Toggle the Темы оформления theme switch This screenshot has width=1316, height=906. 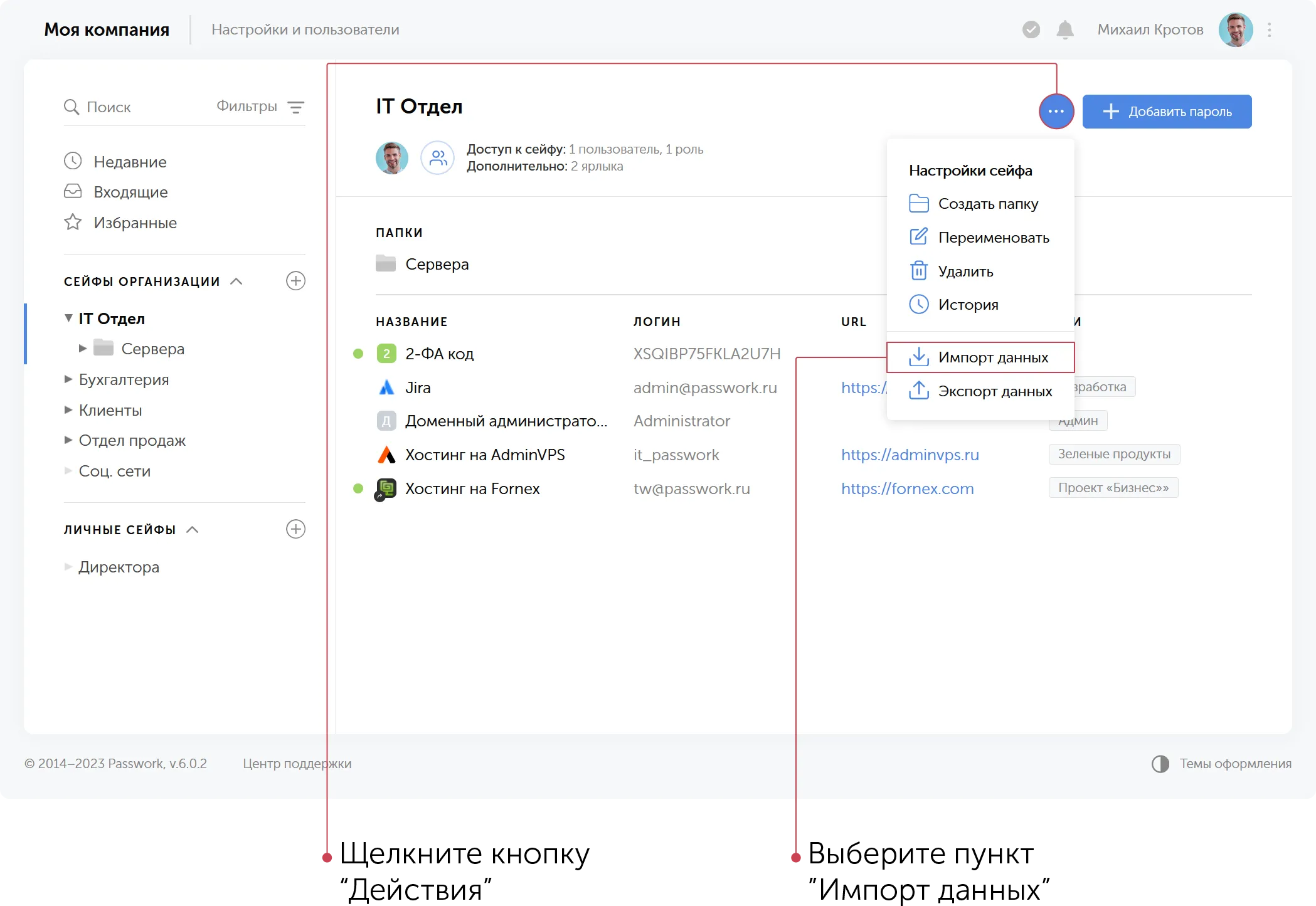[1160, 764]
